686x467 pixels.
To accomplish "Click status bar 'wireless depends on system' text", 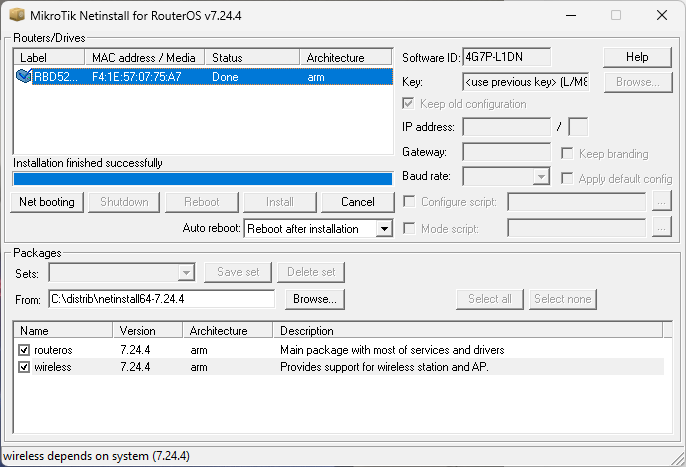I will pyautogui.click(x=96, y=456).
